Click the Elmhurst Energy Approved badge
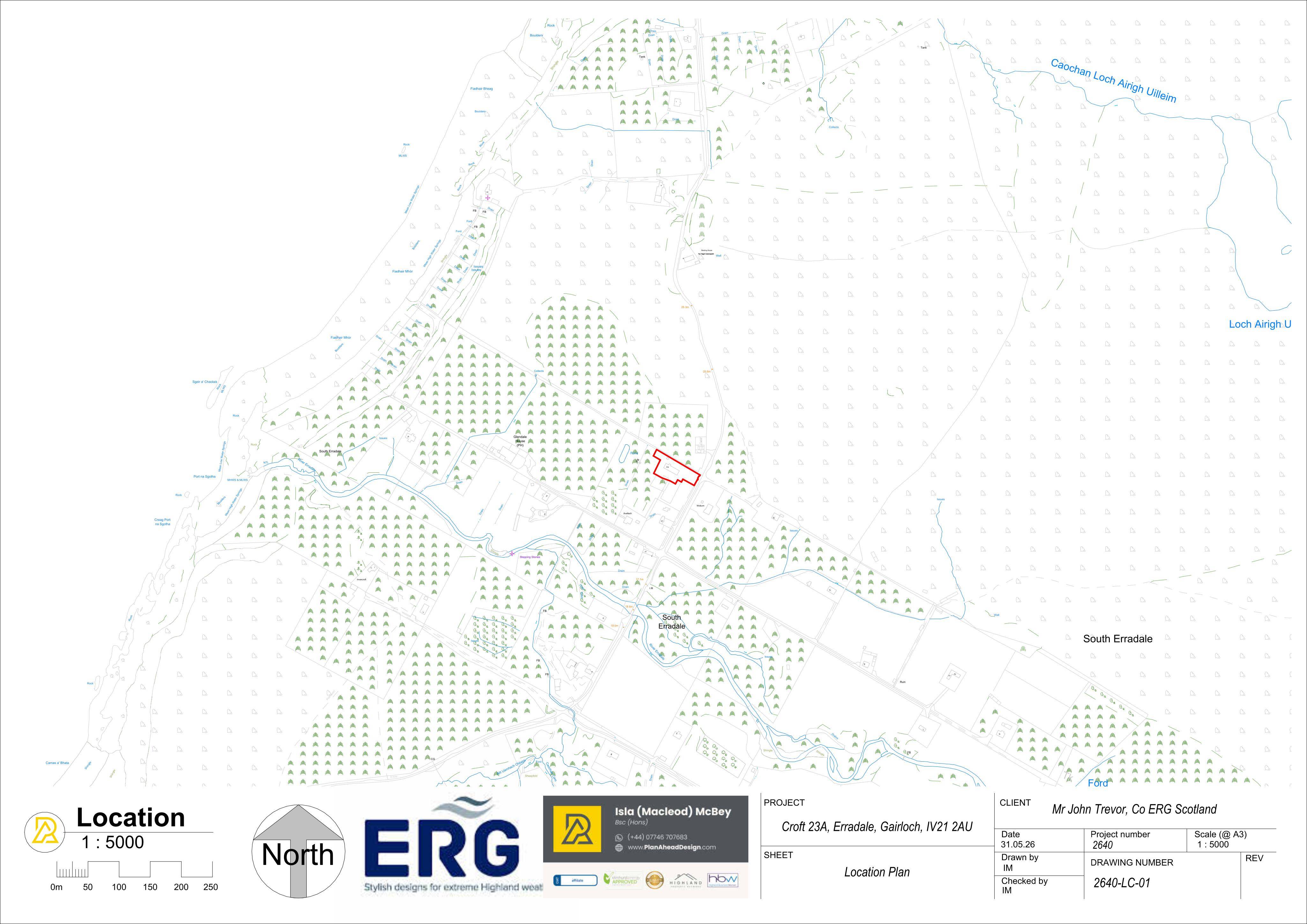The width and height of the screenshot is (1307, 924). (622, 880)
